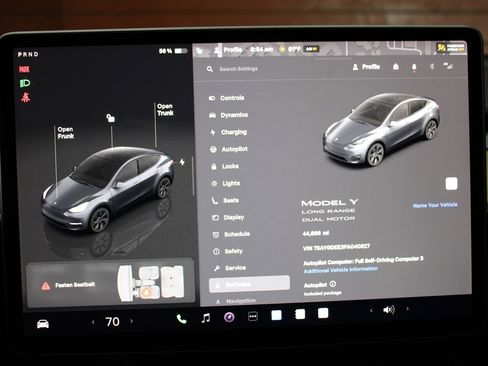Lower volume with the left chevron
Image resolution: width=488 pixels, height=366 pixels.
(x=371, y=310)
